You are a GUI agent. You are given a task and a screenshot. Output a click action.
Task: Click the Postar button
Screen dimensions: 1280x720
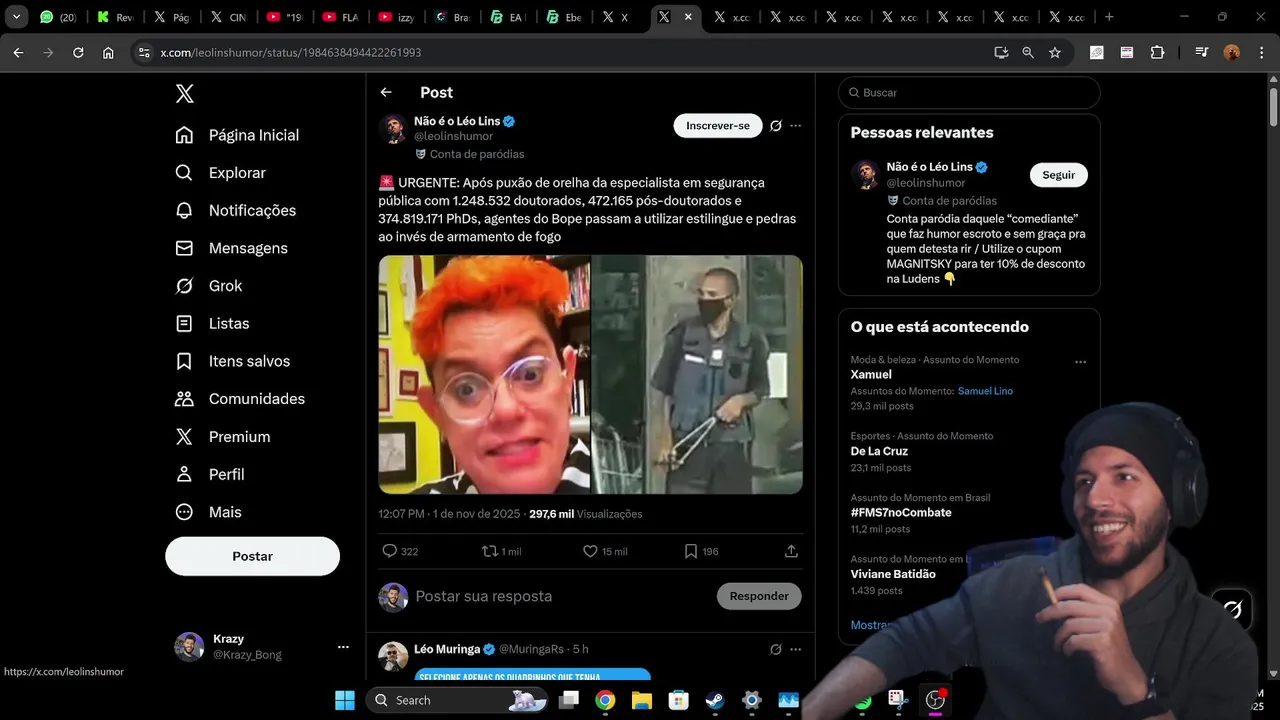click(x=252, y=556)
